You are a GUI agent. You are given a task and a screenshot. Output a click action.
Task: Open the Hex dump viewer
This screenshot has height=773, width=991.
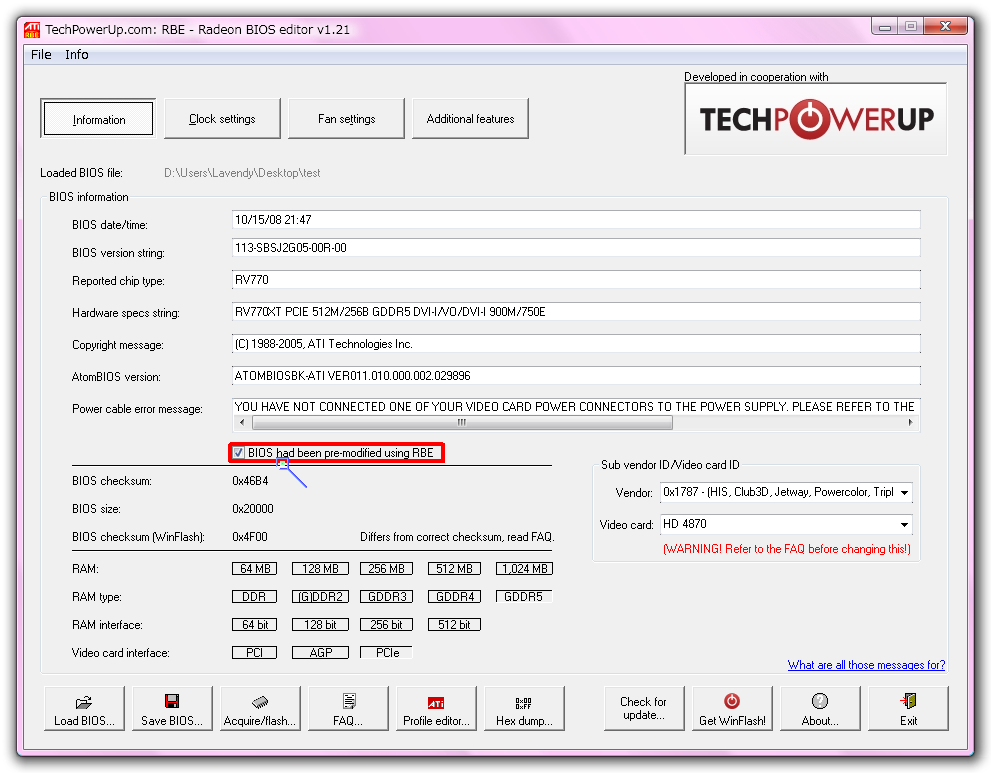(524, 709)
